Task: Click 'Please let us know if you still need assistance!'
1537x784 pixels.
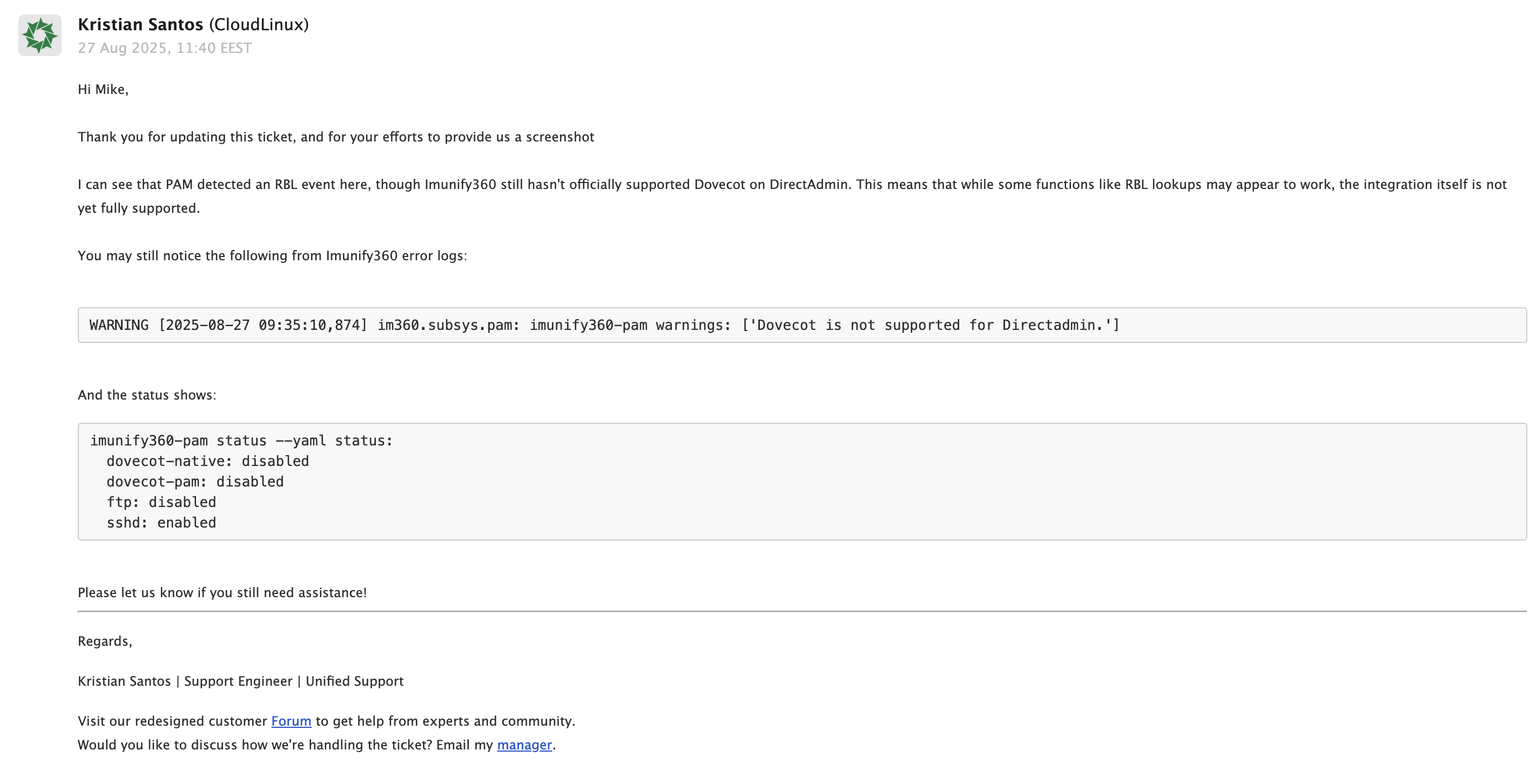Action: click(x=222, y=592)
